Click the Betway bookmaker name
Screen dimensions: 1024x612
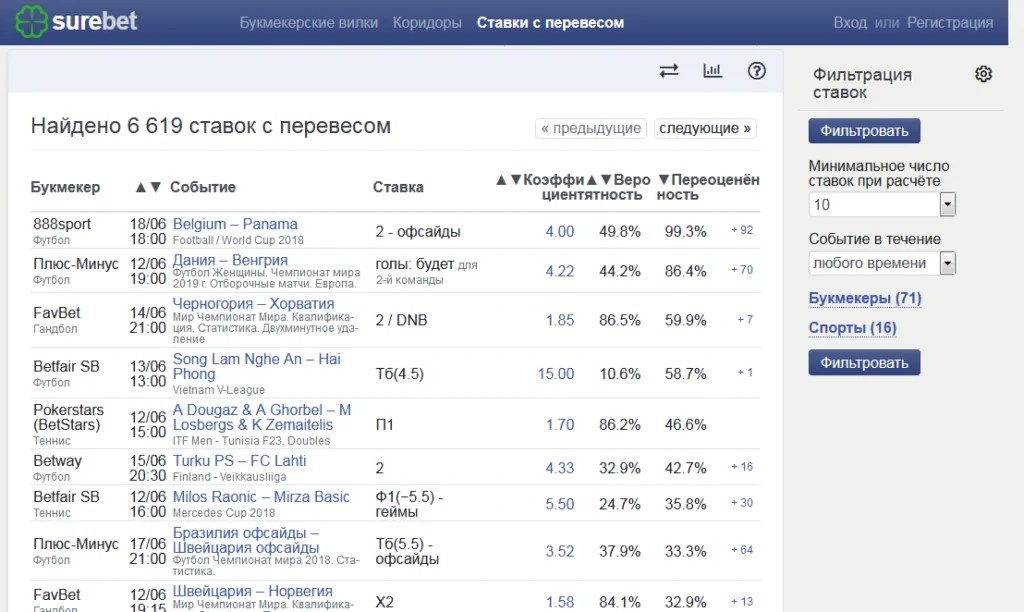57,460
